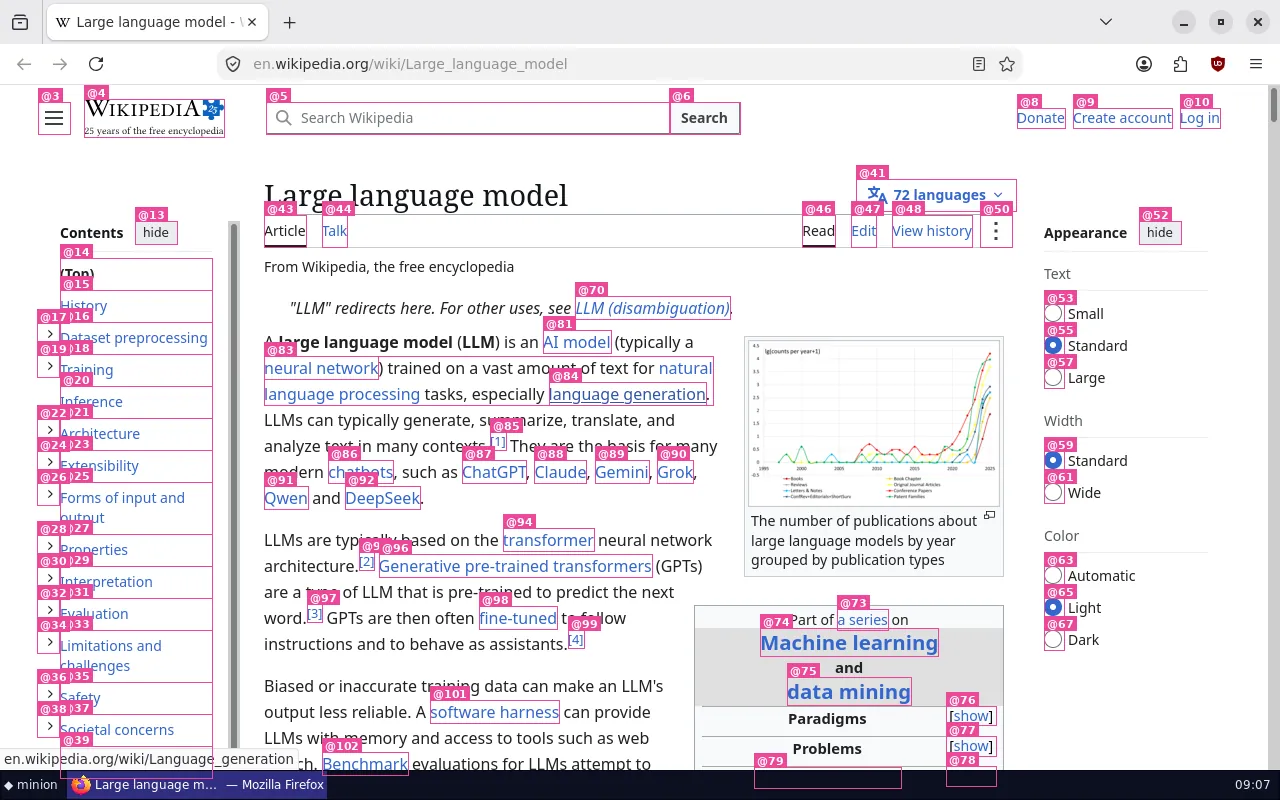Select Small text size
The height and width of the screenshot is (800, 1280).
tap(1053, 314)
